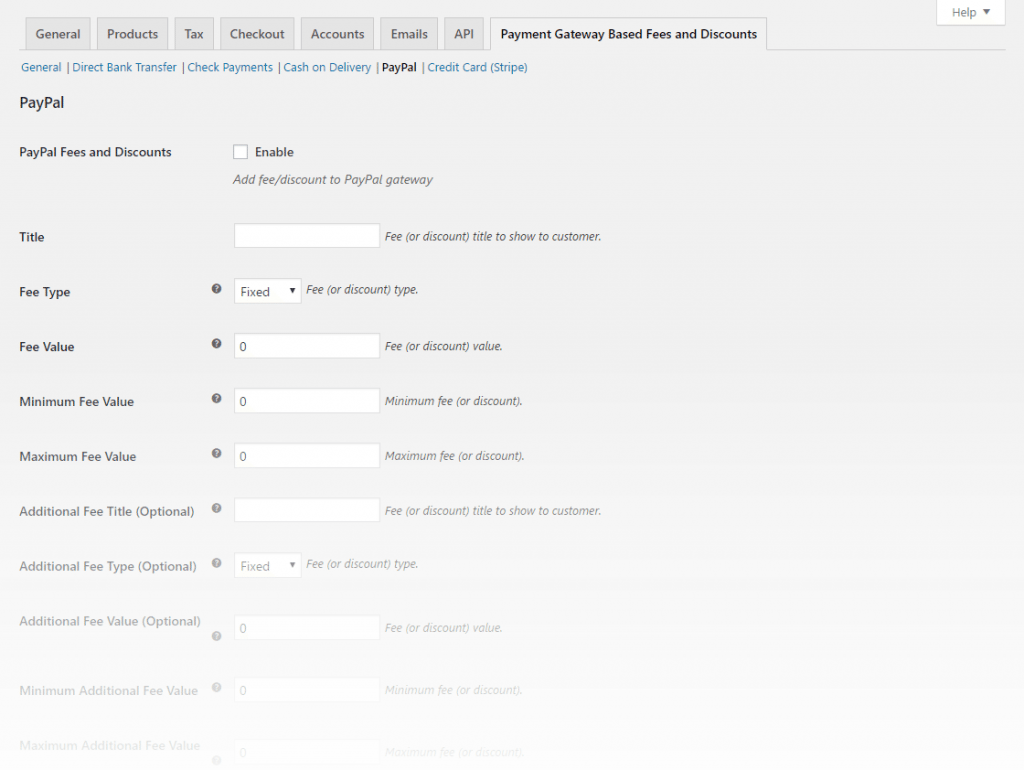The height and width of the screenshot is (770, 1024).
Task: Enable PayPal Fees and Discounts checkbox
Action: (240, 152)
